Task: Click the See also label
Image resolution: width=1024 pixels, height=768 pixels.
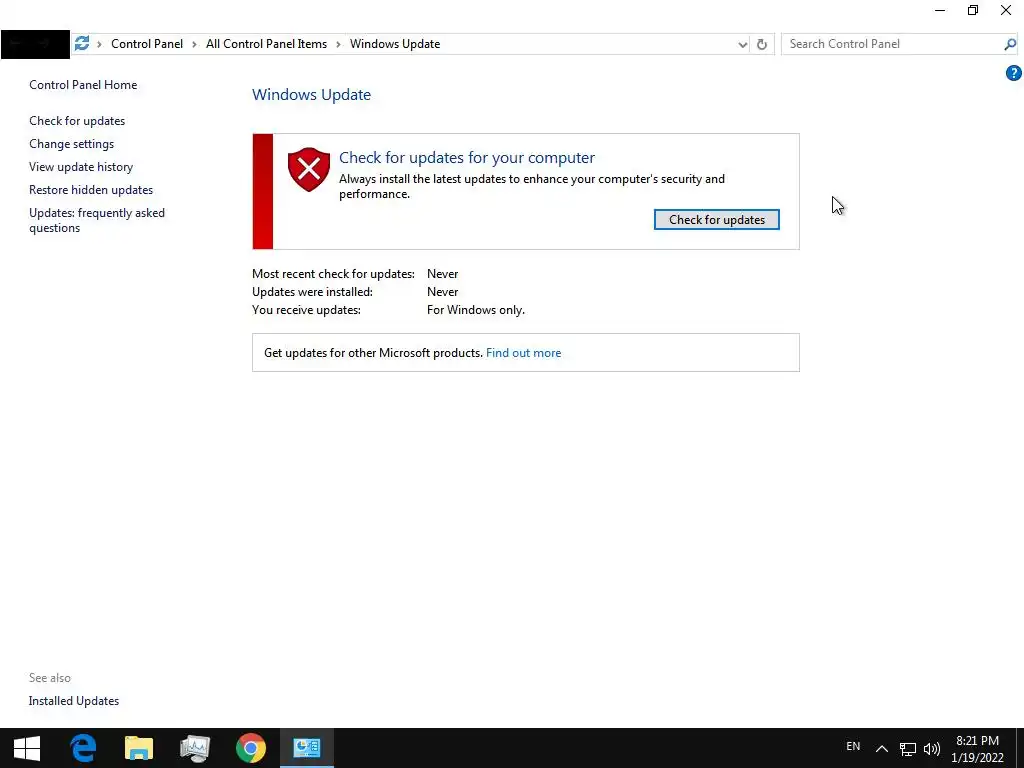Action: coord(50,678)
